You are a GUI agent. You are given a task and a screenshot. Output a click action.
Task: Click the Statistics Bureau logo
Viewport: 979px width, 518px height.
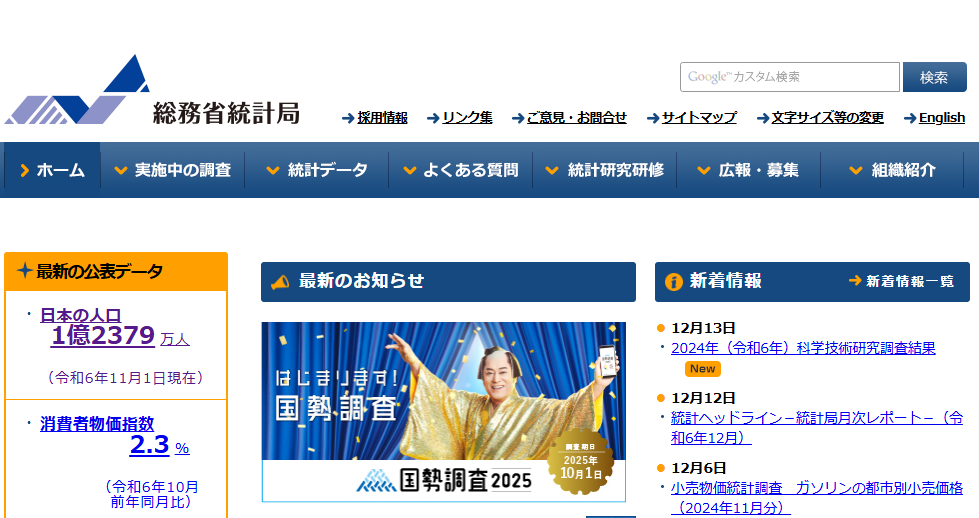point(152,92)
